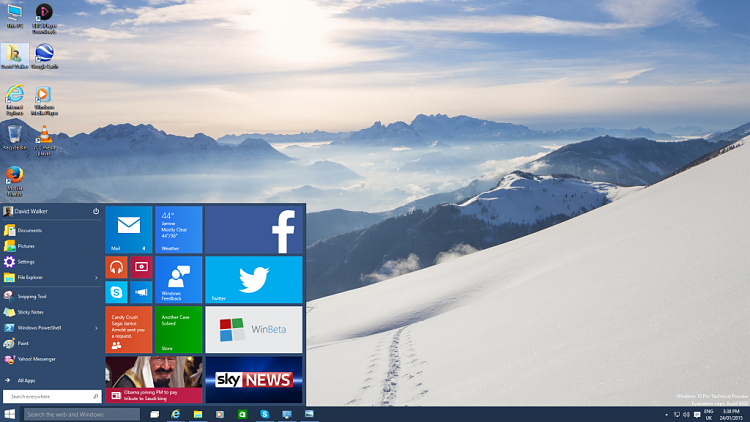Open the red Video tile
This screenshot has width=750, height=422.
pos(141,267)
